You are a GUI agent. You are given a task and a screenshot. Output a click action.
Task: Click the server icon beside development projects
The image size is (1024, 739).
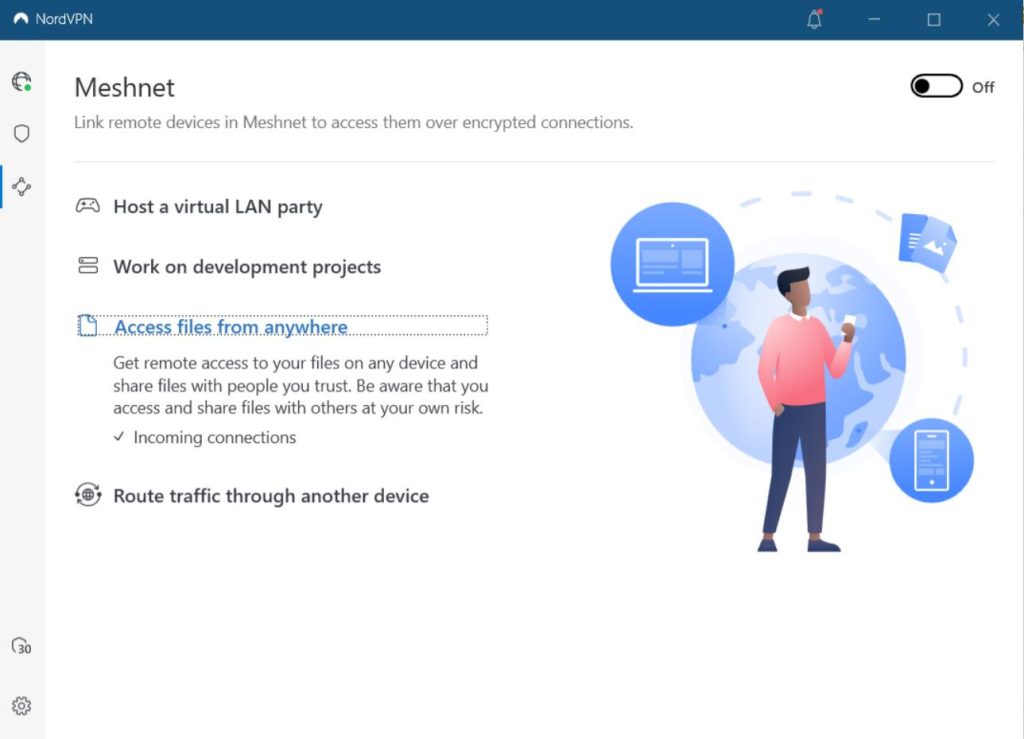pyautogui.click(x=88, y=266)
